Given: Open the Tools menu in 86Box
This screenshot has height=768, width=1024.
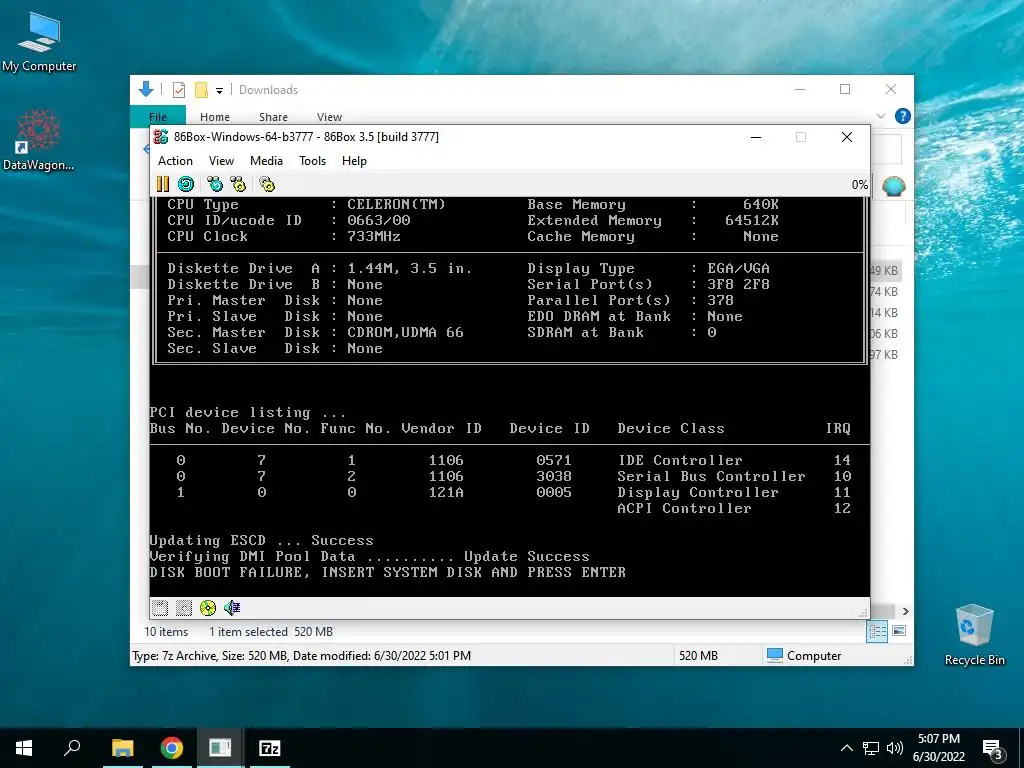Looking at the screenshot, I should [312, 161].
